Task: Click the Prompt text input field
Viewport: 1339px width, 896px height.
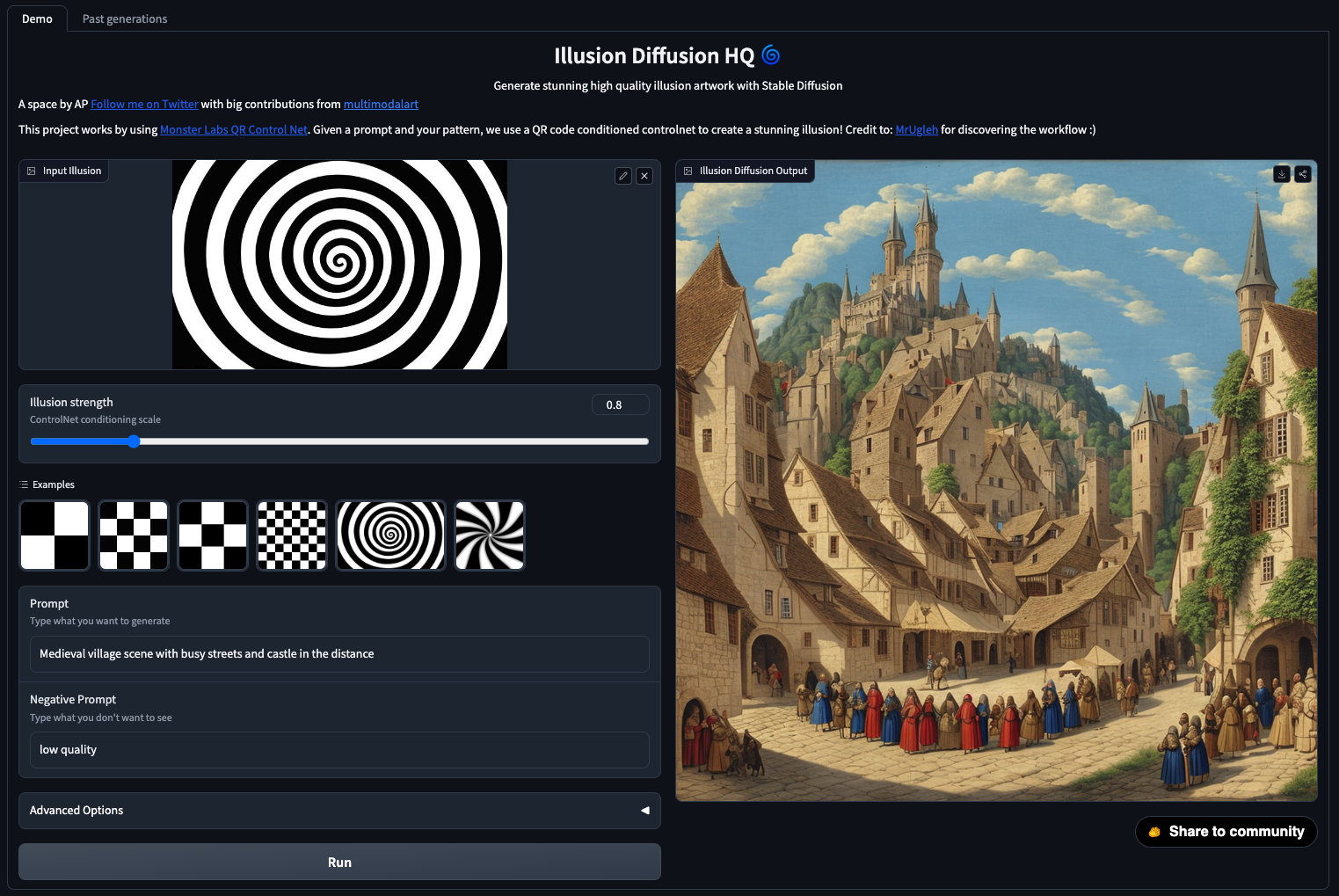Action: [339, 654]
